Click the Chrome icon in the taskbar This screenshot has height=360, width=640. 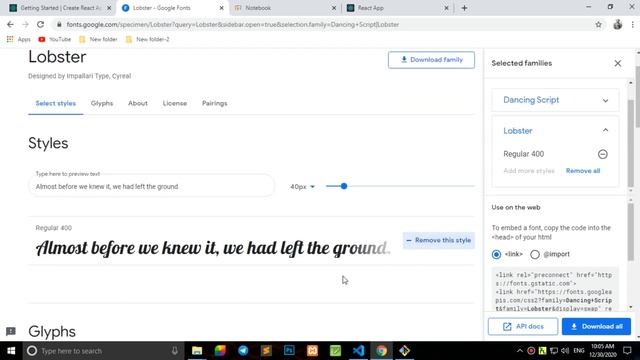(x=381, y=351)
